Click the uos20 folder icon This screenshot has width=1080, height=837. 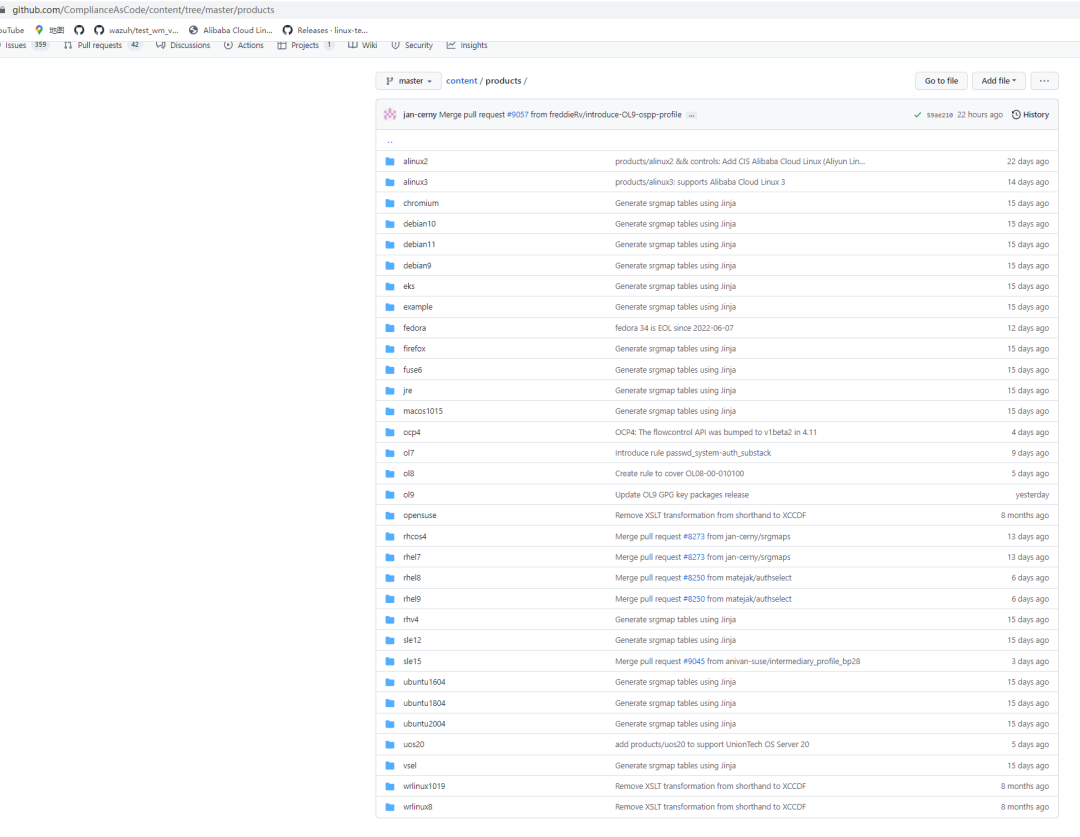(390, 745)
